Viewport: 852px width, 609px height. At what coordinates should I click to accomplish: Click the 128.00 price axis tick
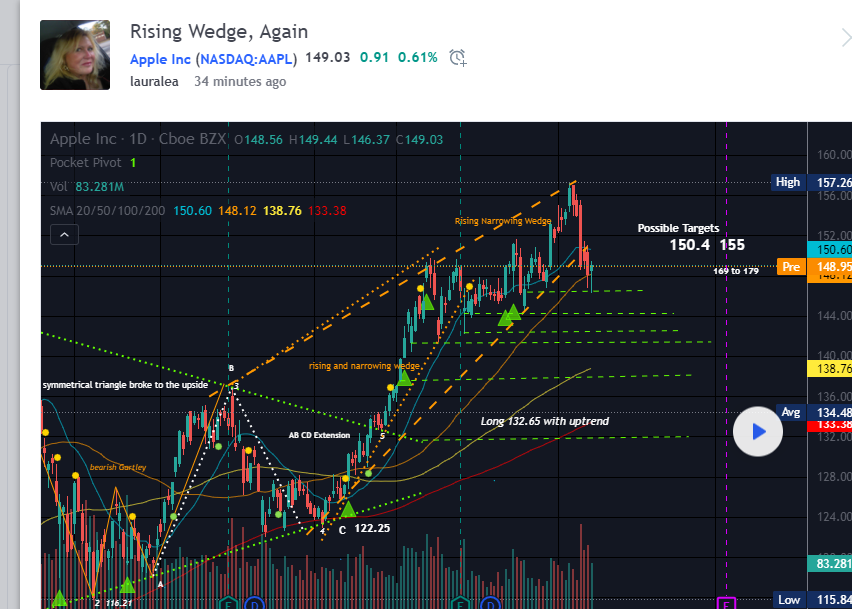coord(834,476)
